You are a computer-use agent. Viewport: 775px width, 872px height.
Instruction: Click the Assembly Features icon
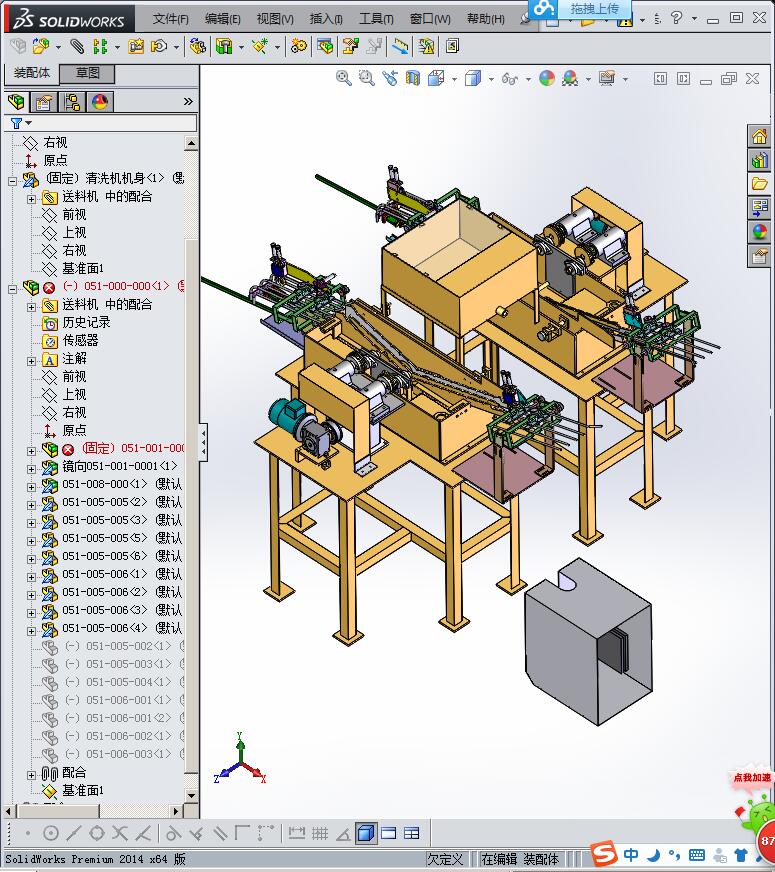224,46
